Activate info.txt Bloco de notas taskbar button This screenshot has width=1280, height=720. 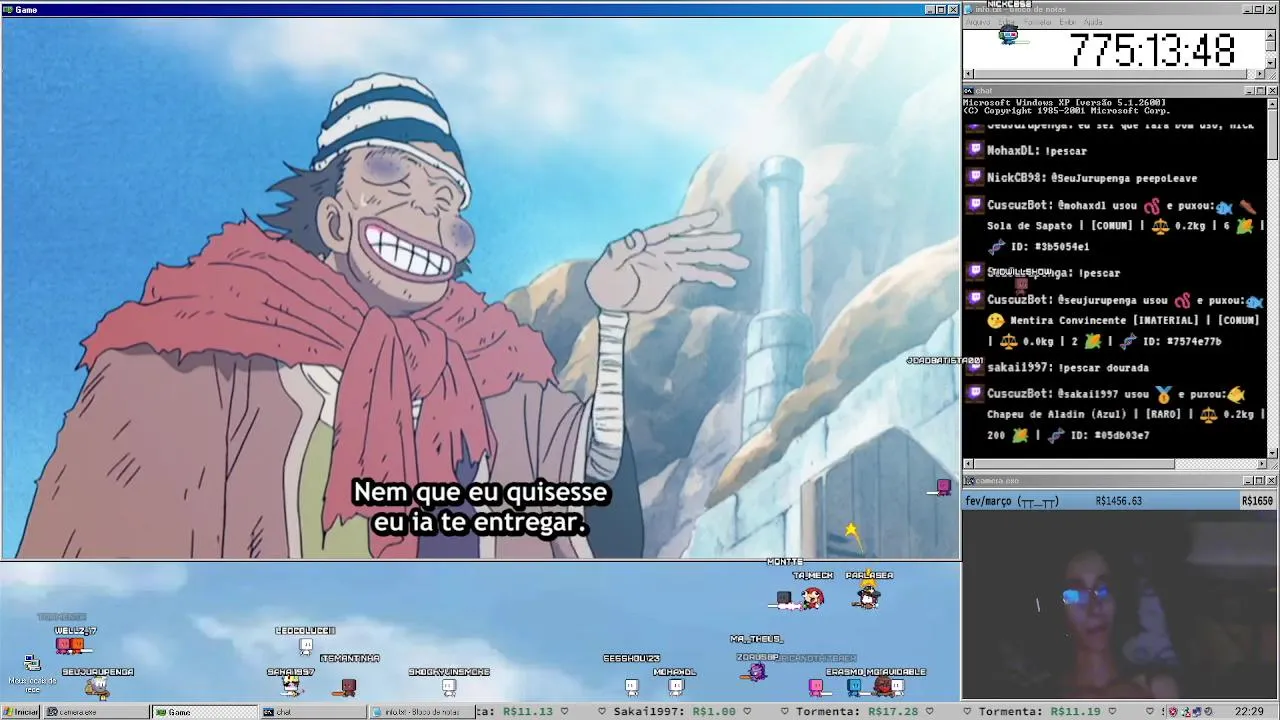tap(422, 712)
